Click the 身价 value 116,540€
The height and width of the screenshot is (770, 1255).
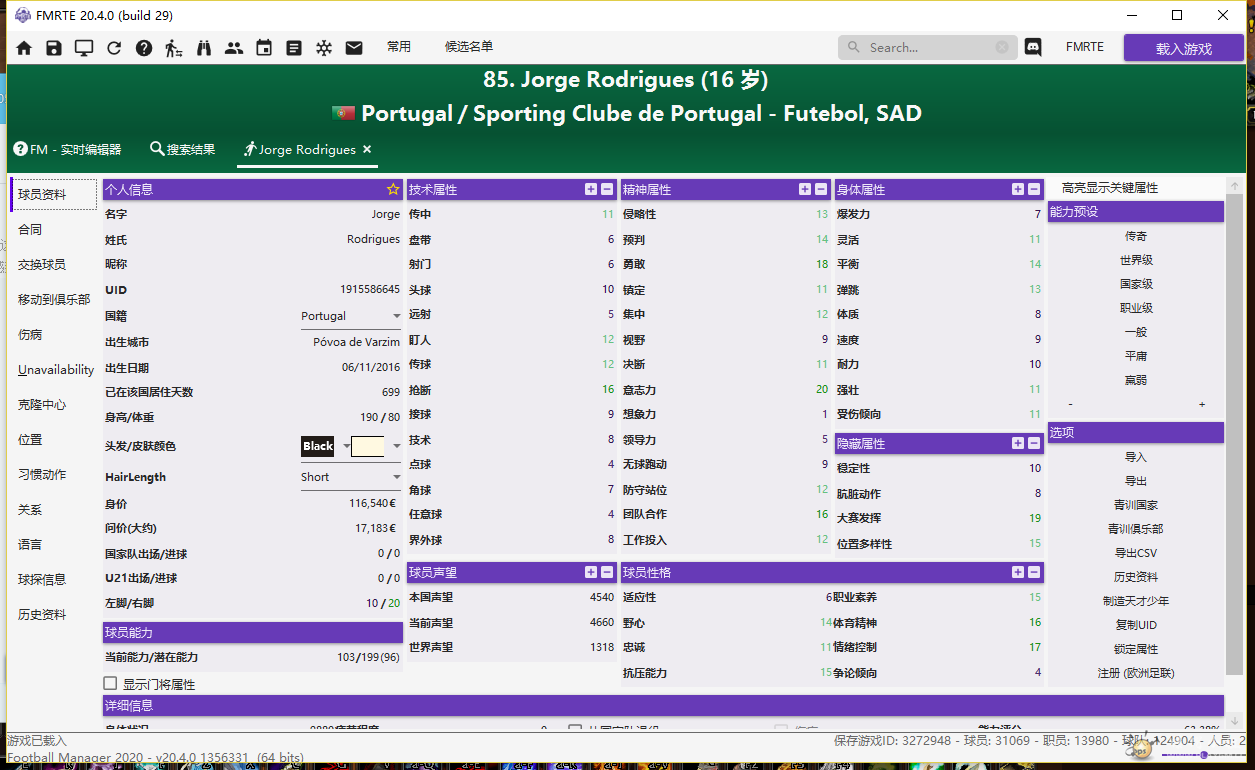click(373, 504)
